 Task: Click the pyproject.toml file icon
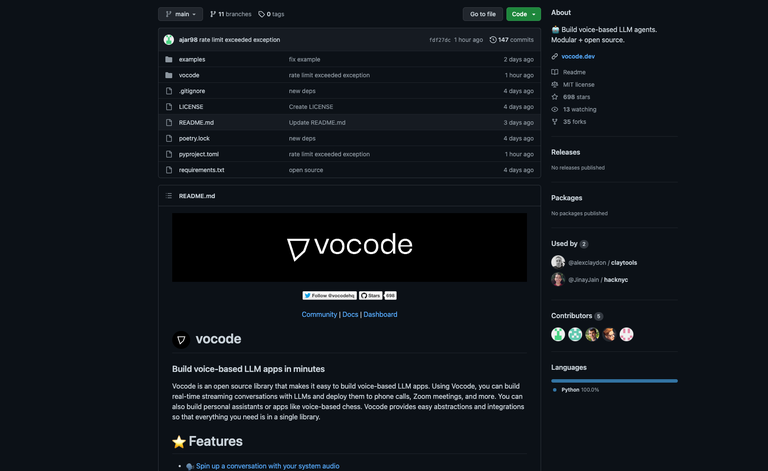coord(169,154)
